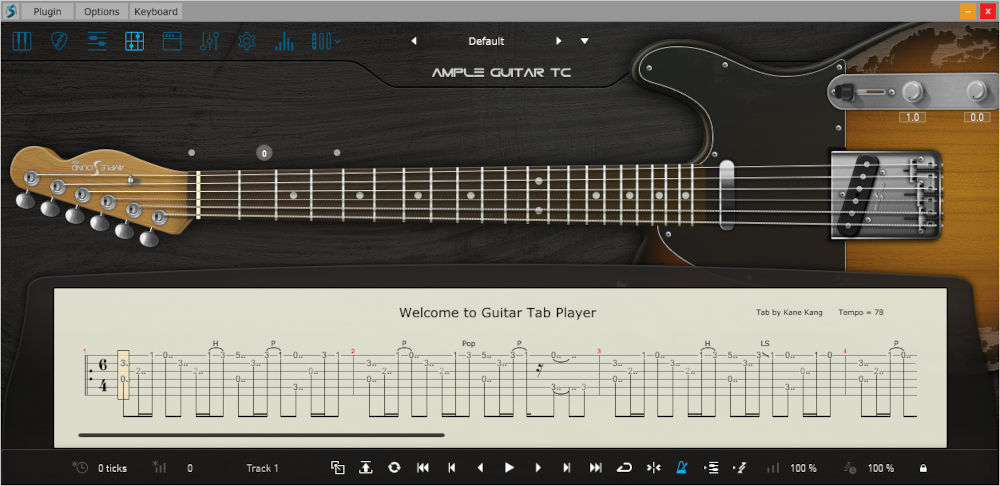Screen dimensions: 1000x486
Task: Click the capo position marker labeled 0
Action: (264, 153)
